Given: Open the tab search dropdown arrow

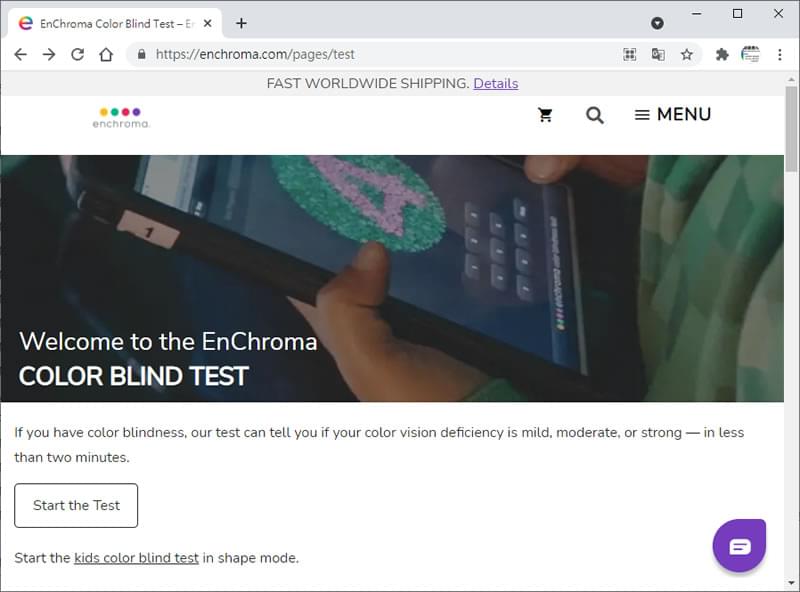Looking at the screenshot, I should coord(657,23).
